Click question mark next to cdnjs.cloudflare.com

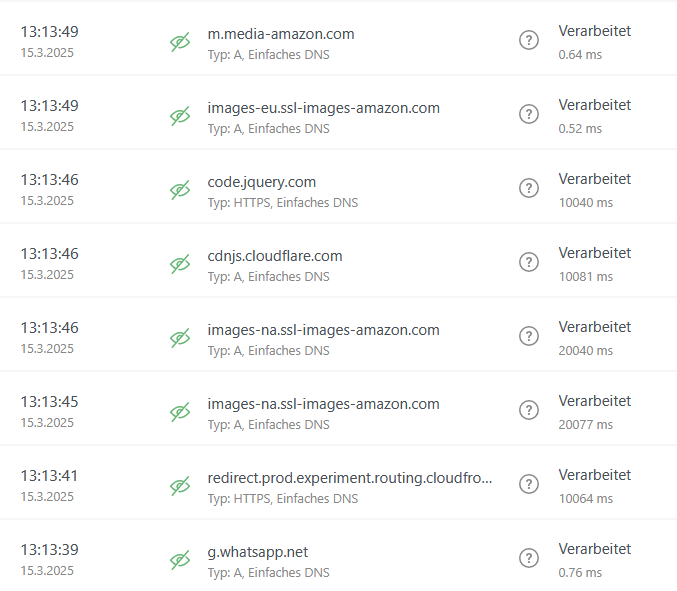point(528,262)
